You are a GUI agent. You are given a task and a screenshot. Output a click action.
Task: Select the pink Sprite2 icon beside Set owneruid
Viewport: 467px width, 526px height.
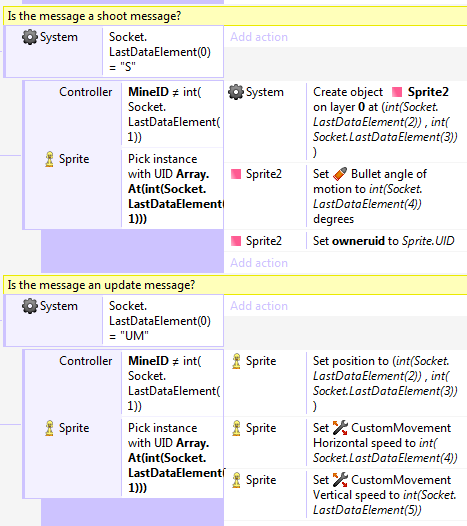(x=236, y=241)
